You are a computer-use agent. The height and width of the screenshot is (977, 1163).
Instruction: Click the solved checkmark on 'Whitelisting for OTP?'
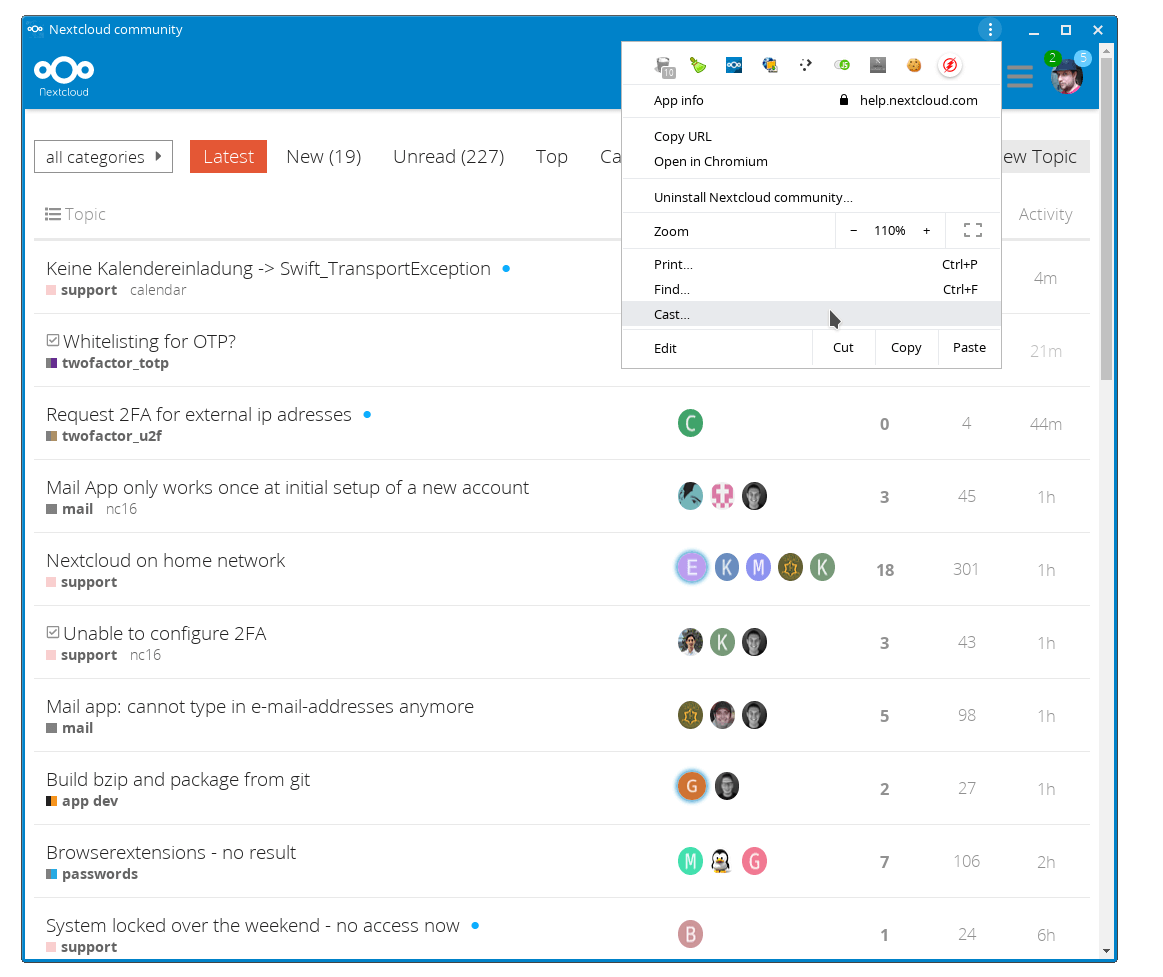(52, 340)
